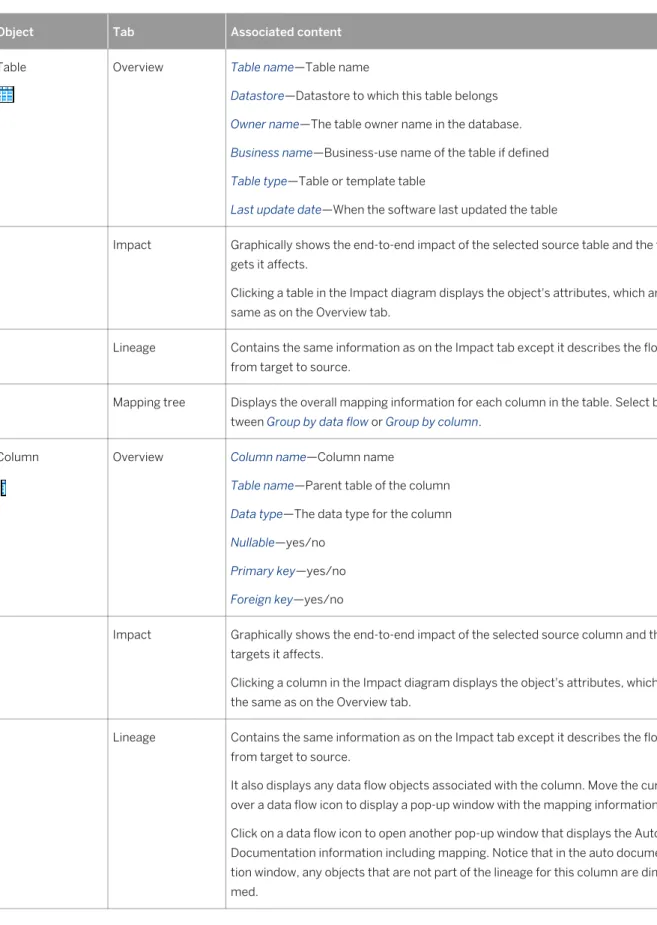
Task: Click paragraph starting 'Clicking a table in the Impact'
Action: pos(444,303)
